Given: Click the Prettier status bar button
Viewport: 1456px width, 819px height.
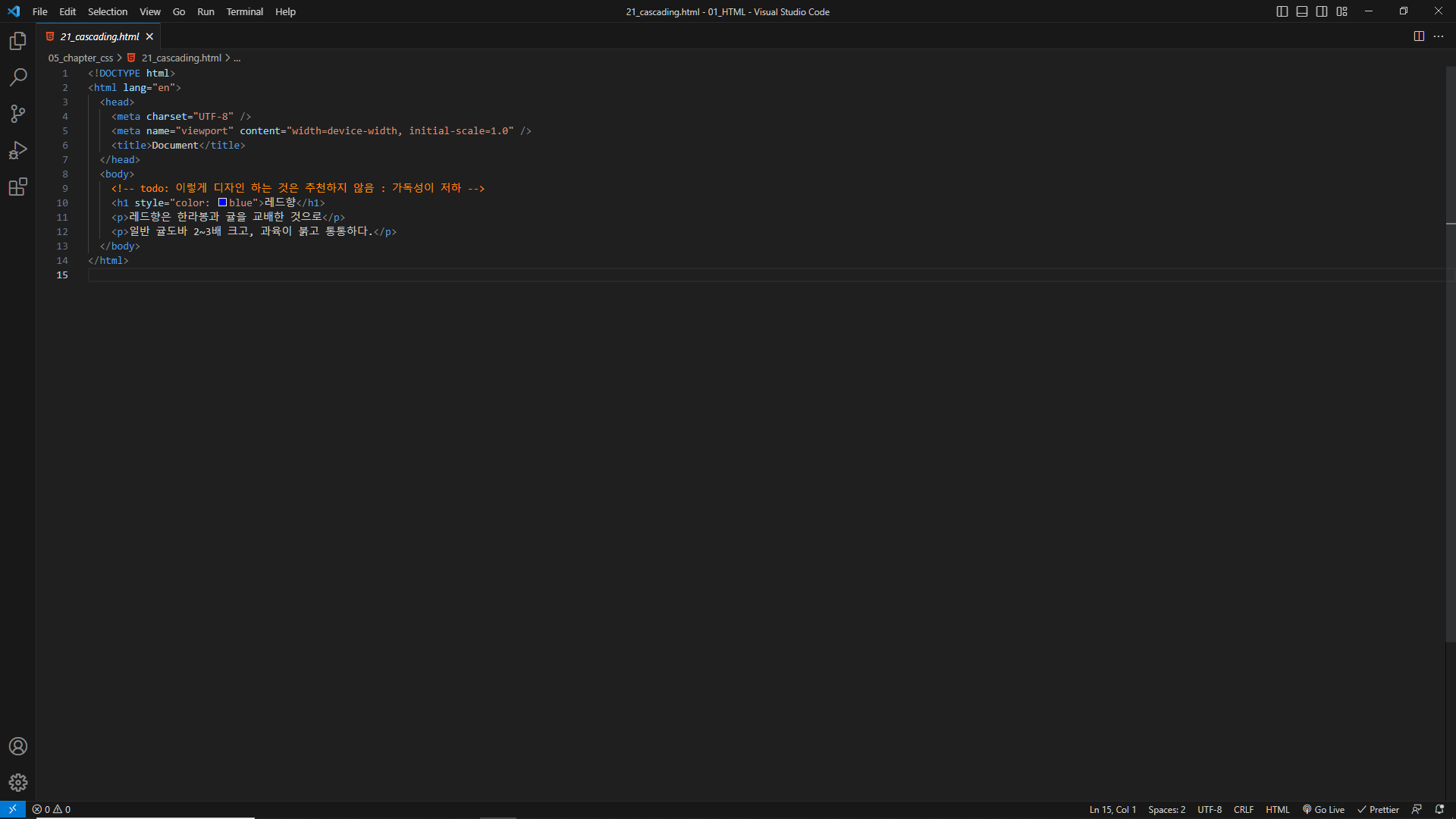Looking at the screenshot, I should point(1378,809).
